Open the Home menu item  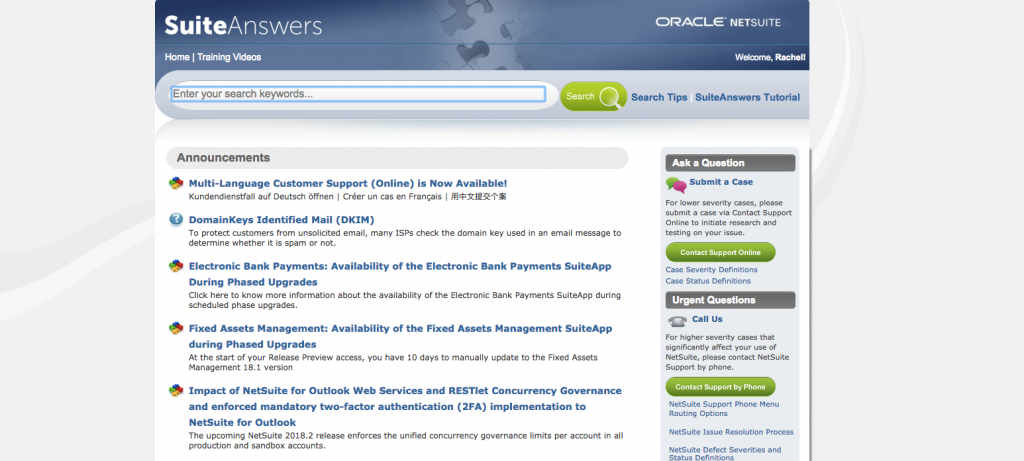(x=177, y=57)
